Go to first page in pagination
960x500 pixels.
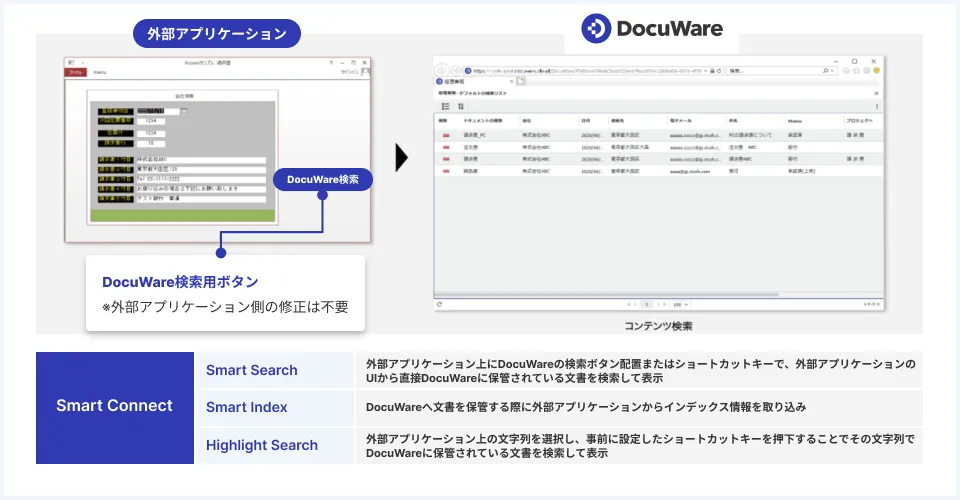pos(629,304)
